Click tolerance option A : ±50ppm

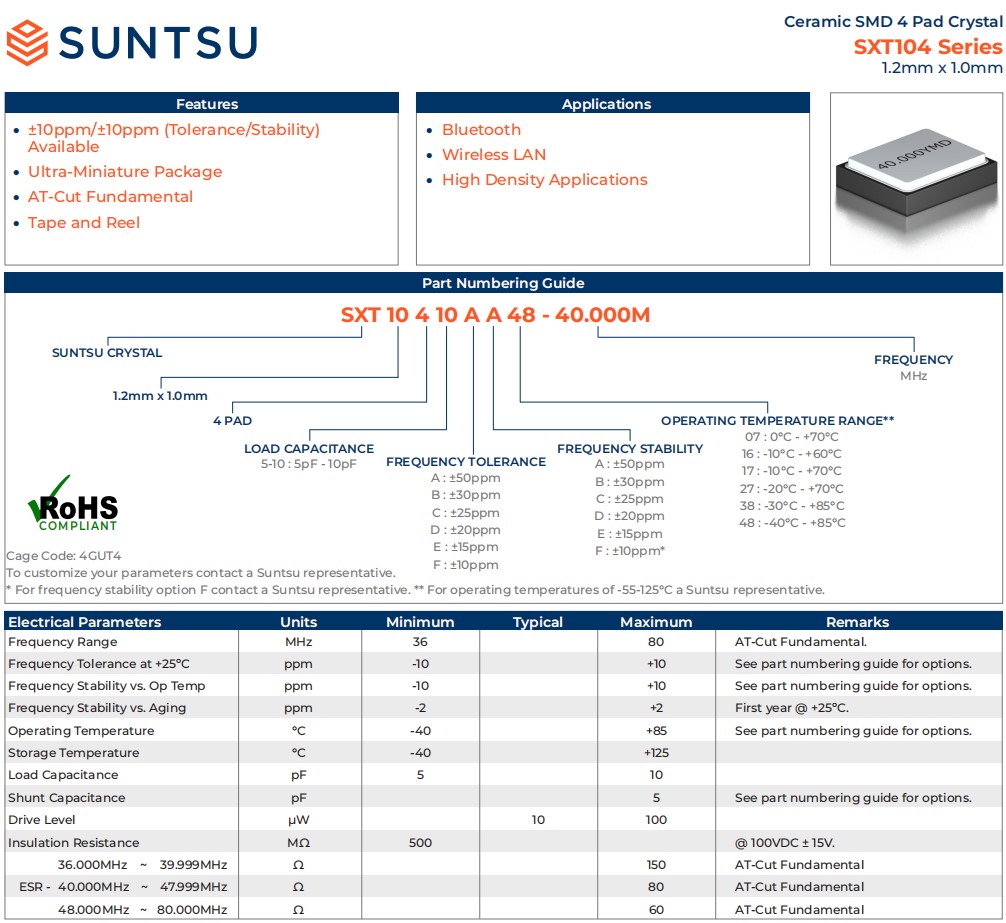[466, 478]
